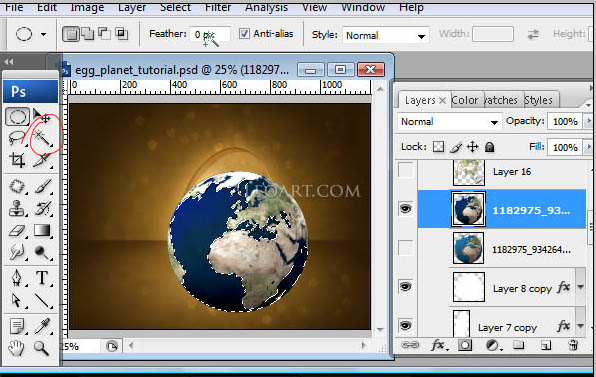The height and width of the screenshot is (377, 596).
Task: Click the Layer 16 thumbnail
Action: click(469, 172)
